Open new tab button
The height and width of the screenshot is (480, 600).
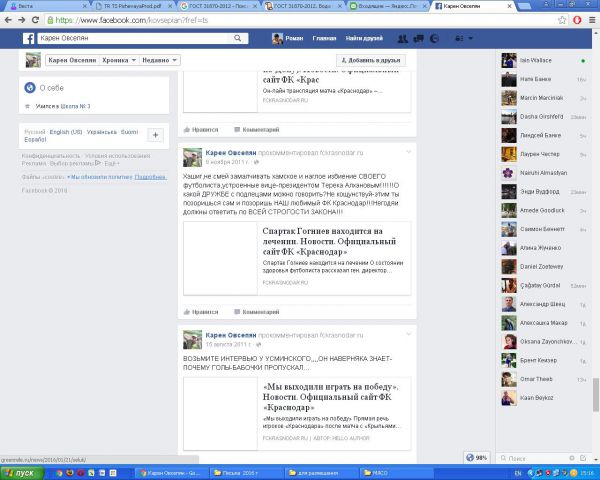[524, 6]
